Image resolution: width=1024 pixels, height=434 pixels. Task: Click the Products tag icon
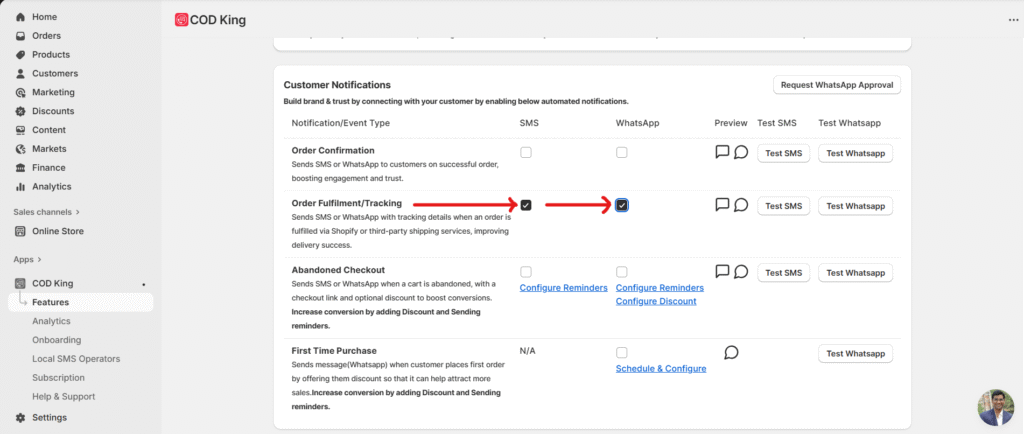coord(21,55)
